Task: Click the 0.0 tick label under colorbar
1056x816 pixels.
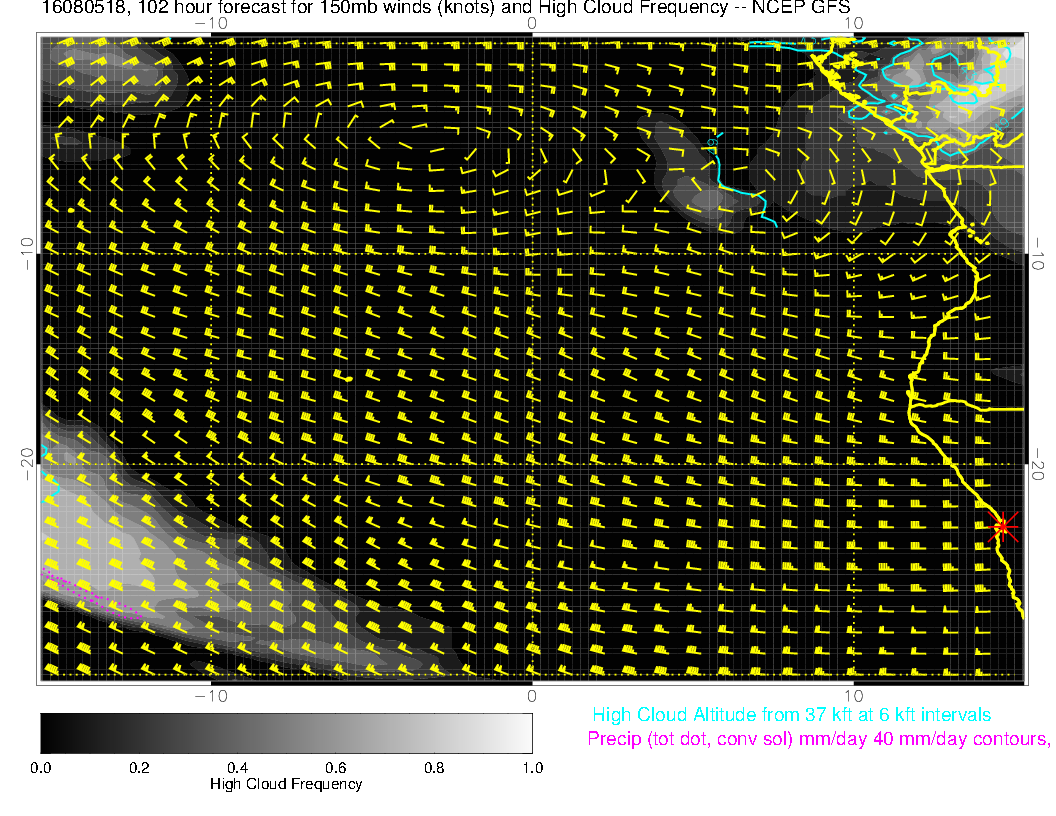Action: tap(41, 767)
